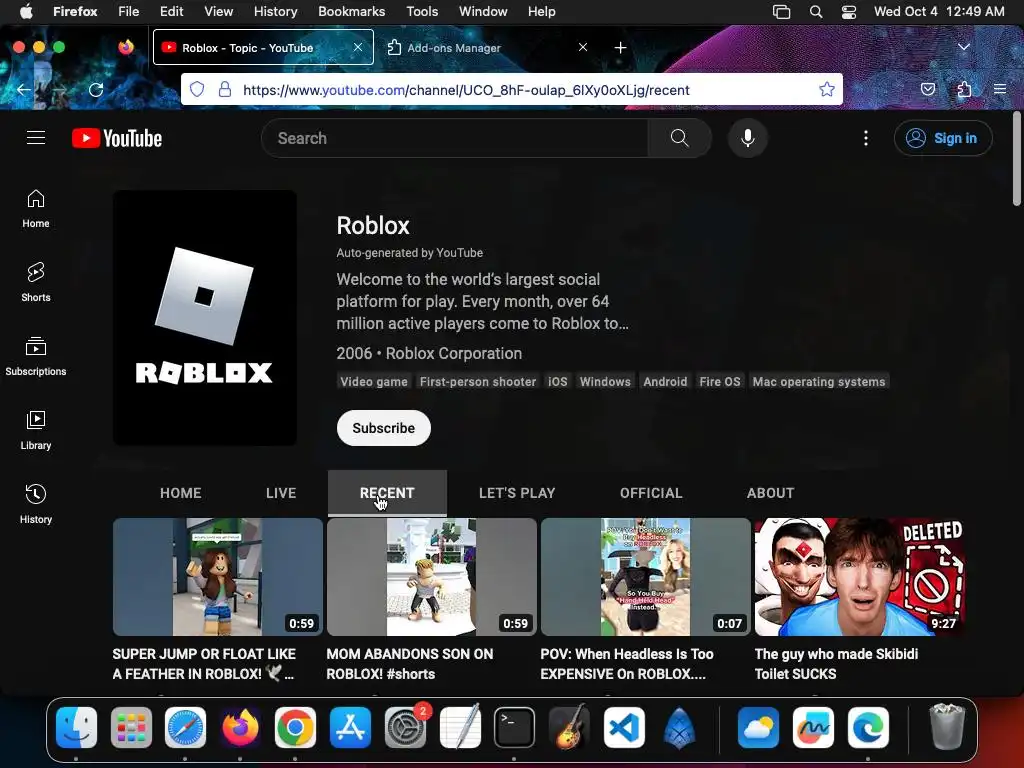Open the Apple menu

(x=26, y=12)
